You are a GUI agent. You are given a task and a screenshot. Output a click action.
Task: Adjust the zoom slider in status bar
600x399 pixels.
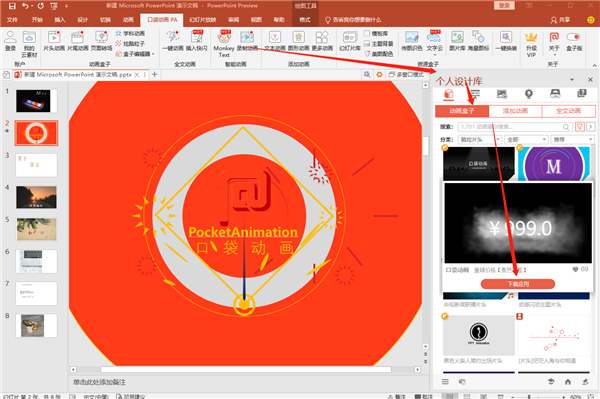pos(529,397)
